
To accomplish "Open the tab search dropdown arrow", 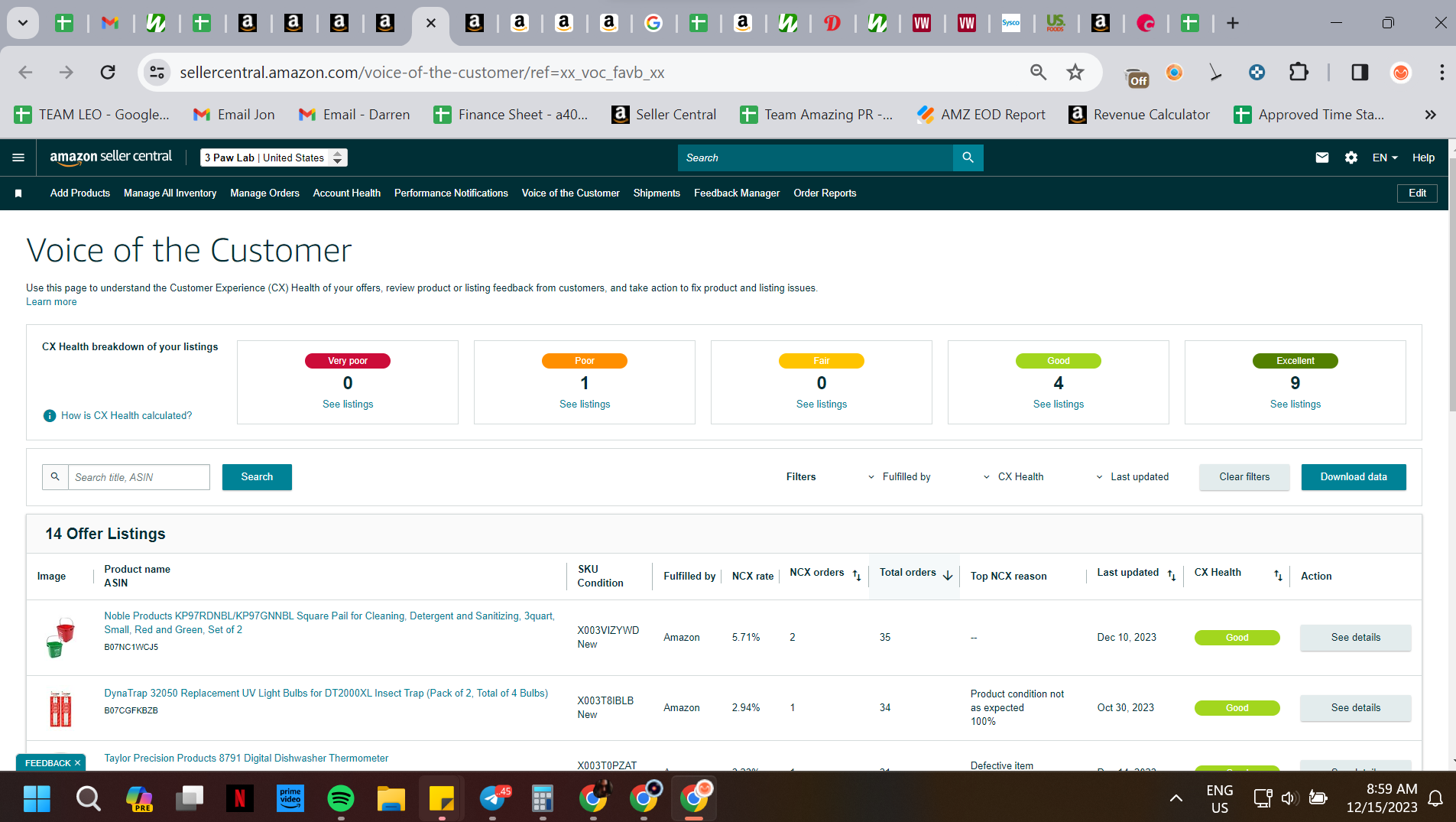I will (x=23, y=23).
